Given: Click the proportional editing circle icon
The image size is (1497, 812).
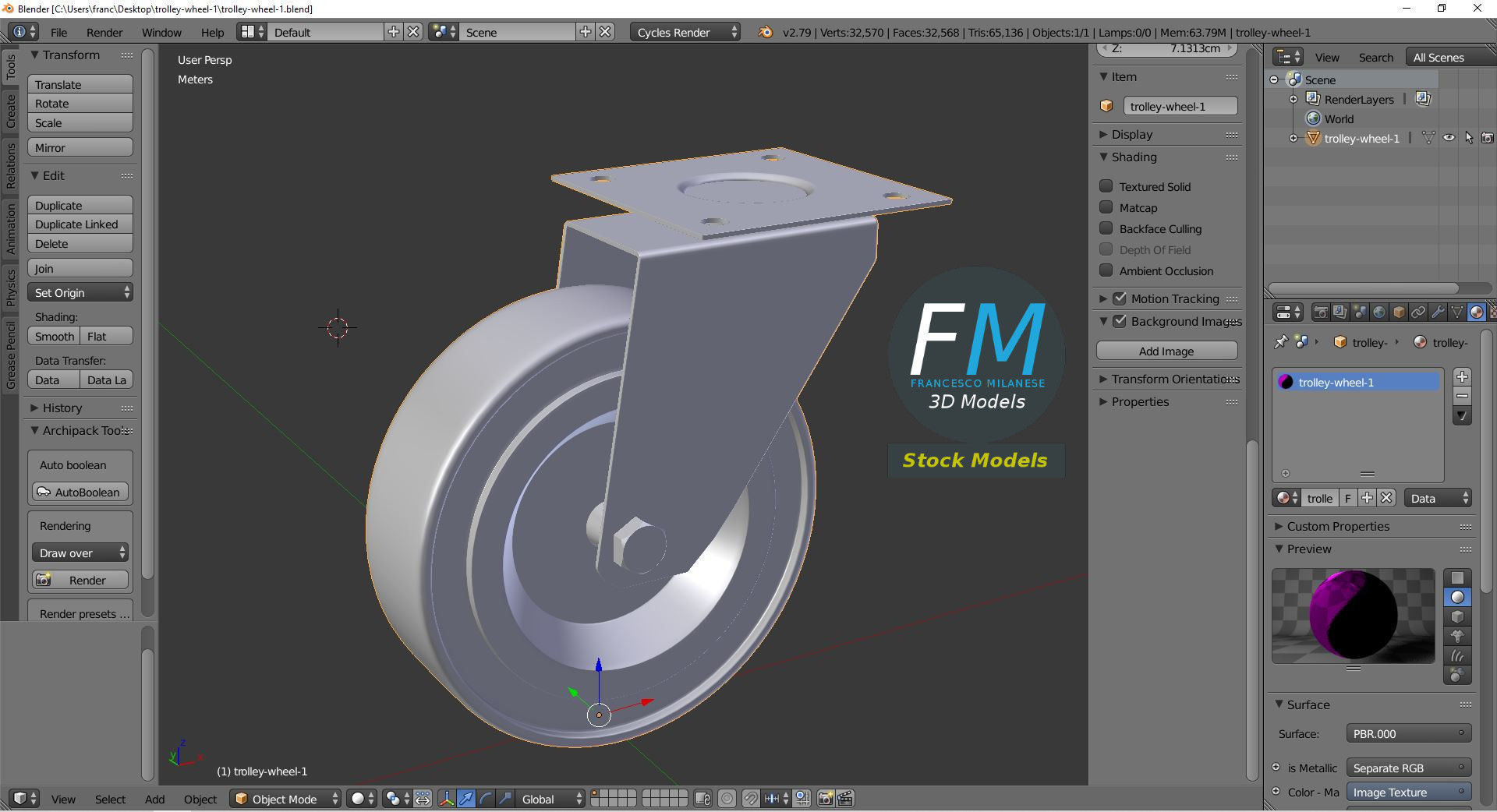Looking at the screenshot, I should coord(727,799).
